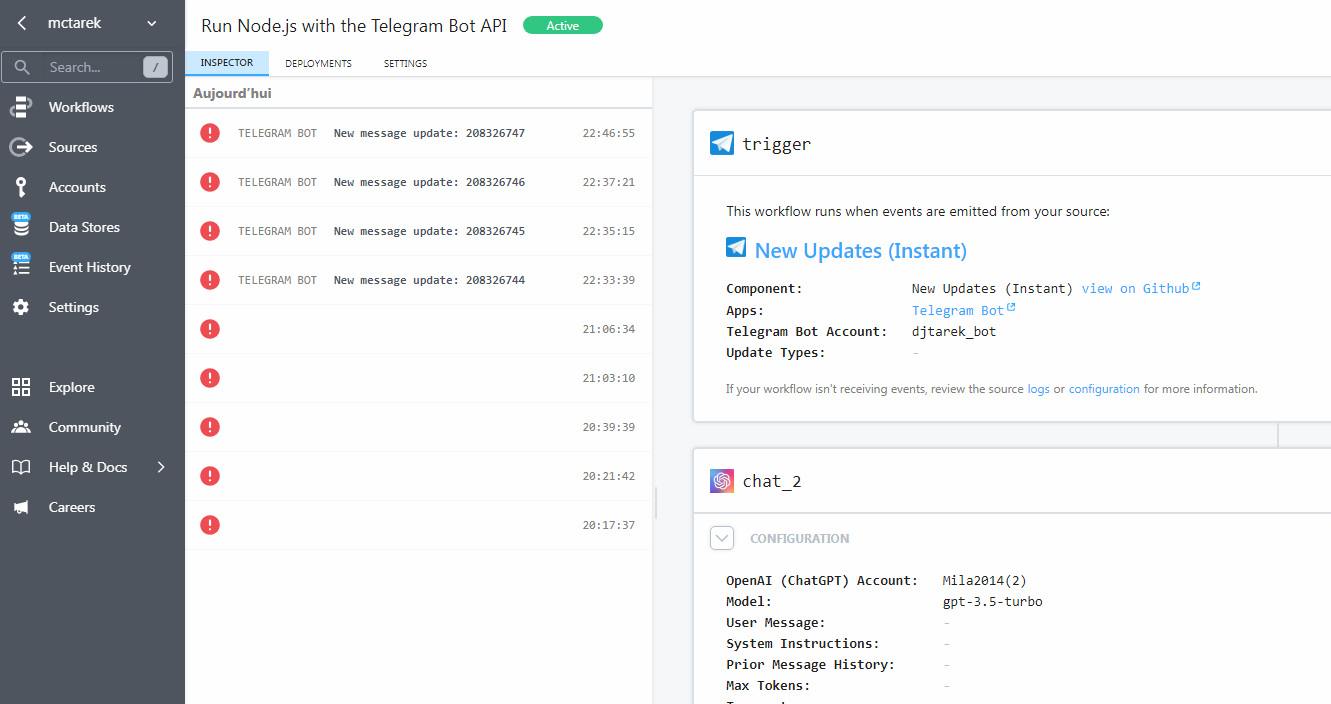This screenshot has height=704, width=1331.
Task: Open the trigger step title
Action: pos(776,144)
